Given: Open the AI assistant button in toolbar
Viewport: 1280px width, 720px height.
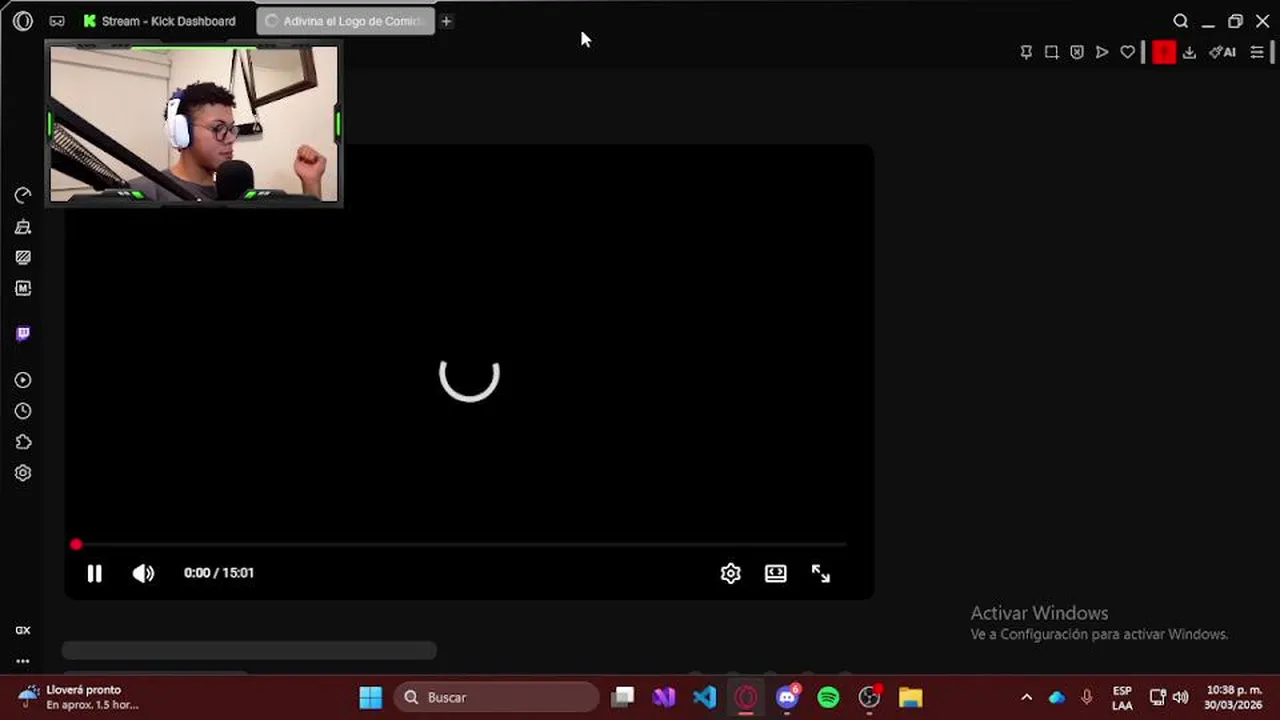Looking at the screenshot, I should pos(1222,52).
